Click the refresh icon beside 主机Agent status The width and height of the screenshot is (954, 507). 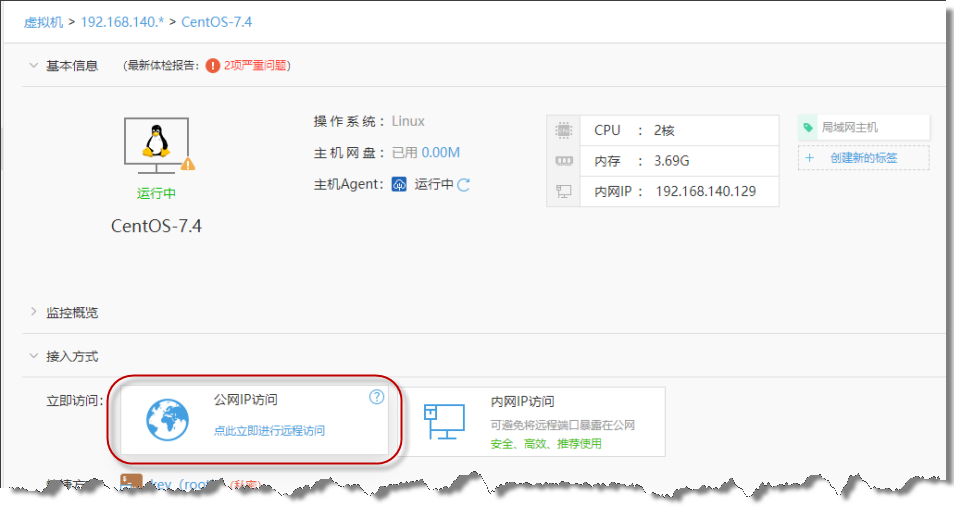[x=463, y=185]
